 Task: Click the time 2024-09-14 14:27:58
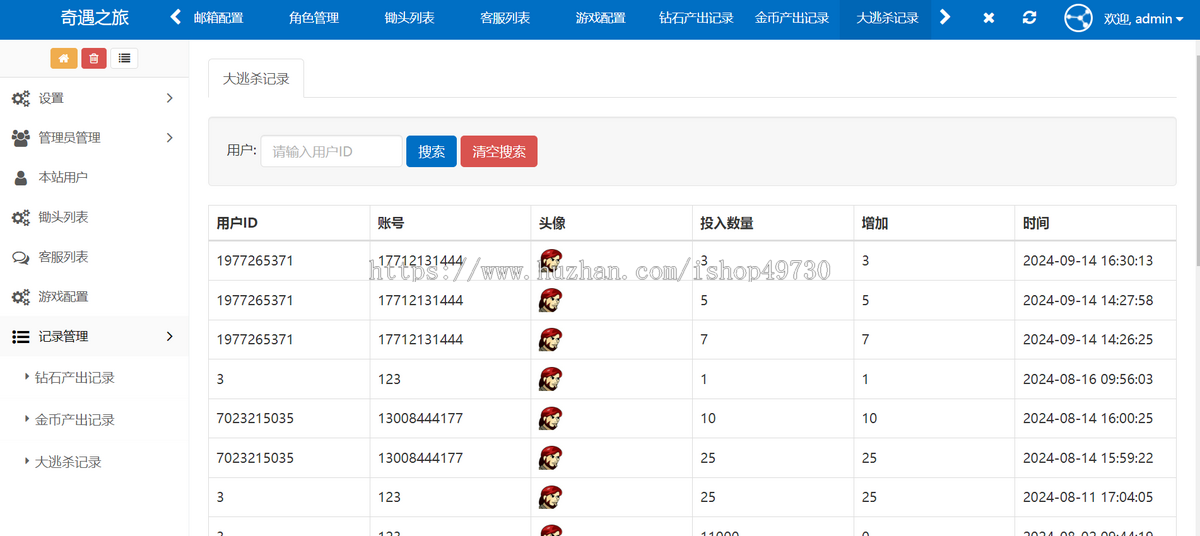coord(1088,300)
